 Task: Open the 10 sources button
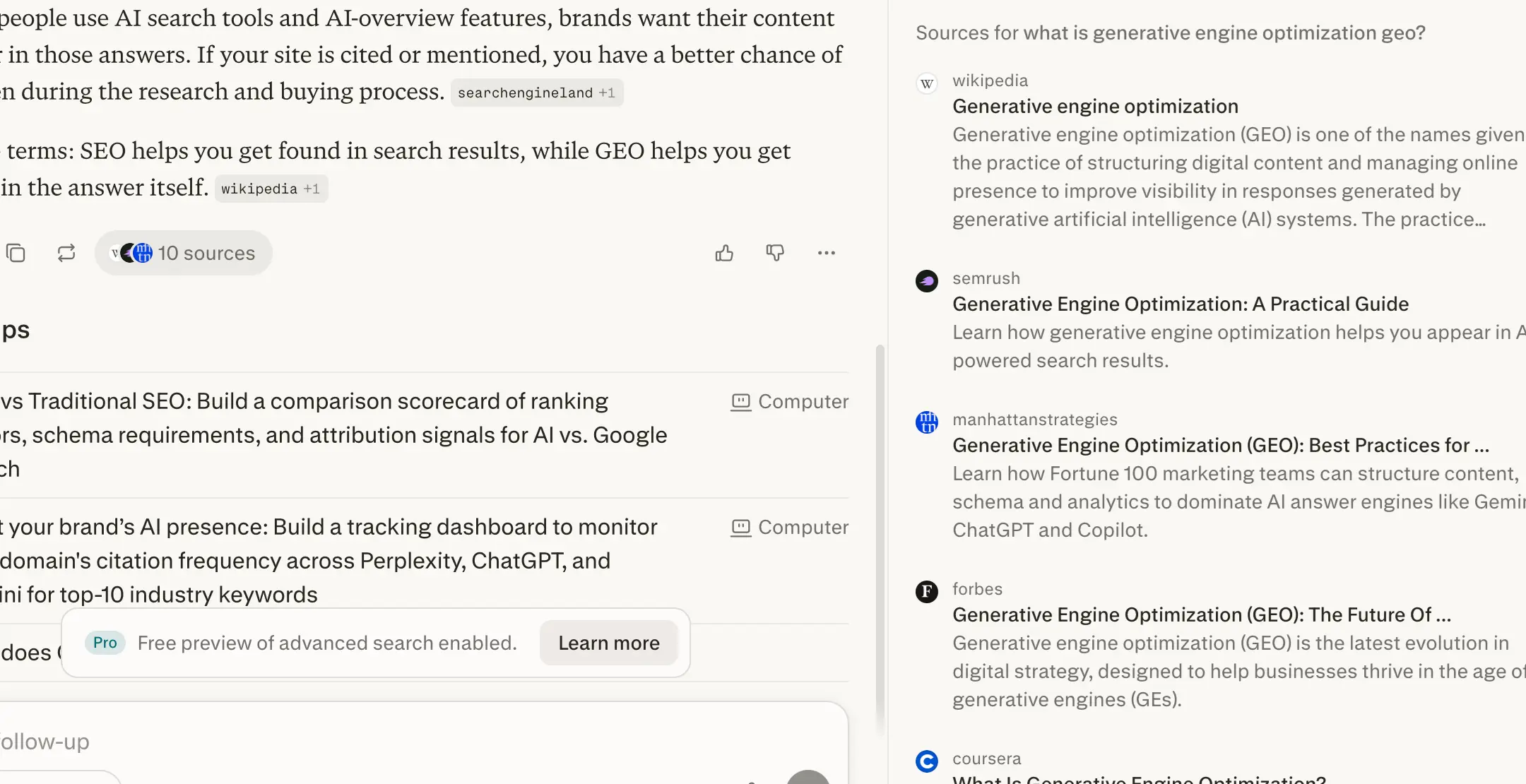pyautogui.click(x=184, y=253)
